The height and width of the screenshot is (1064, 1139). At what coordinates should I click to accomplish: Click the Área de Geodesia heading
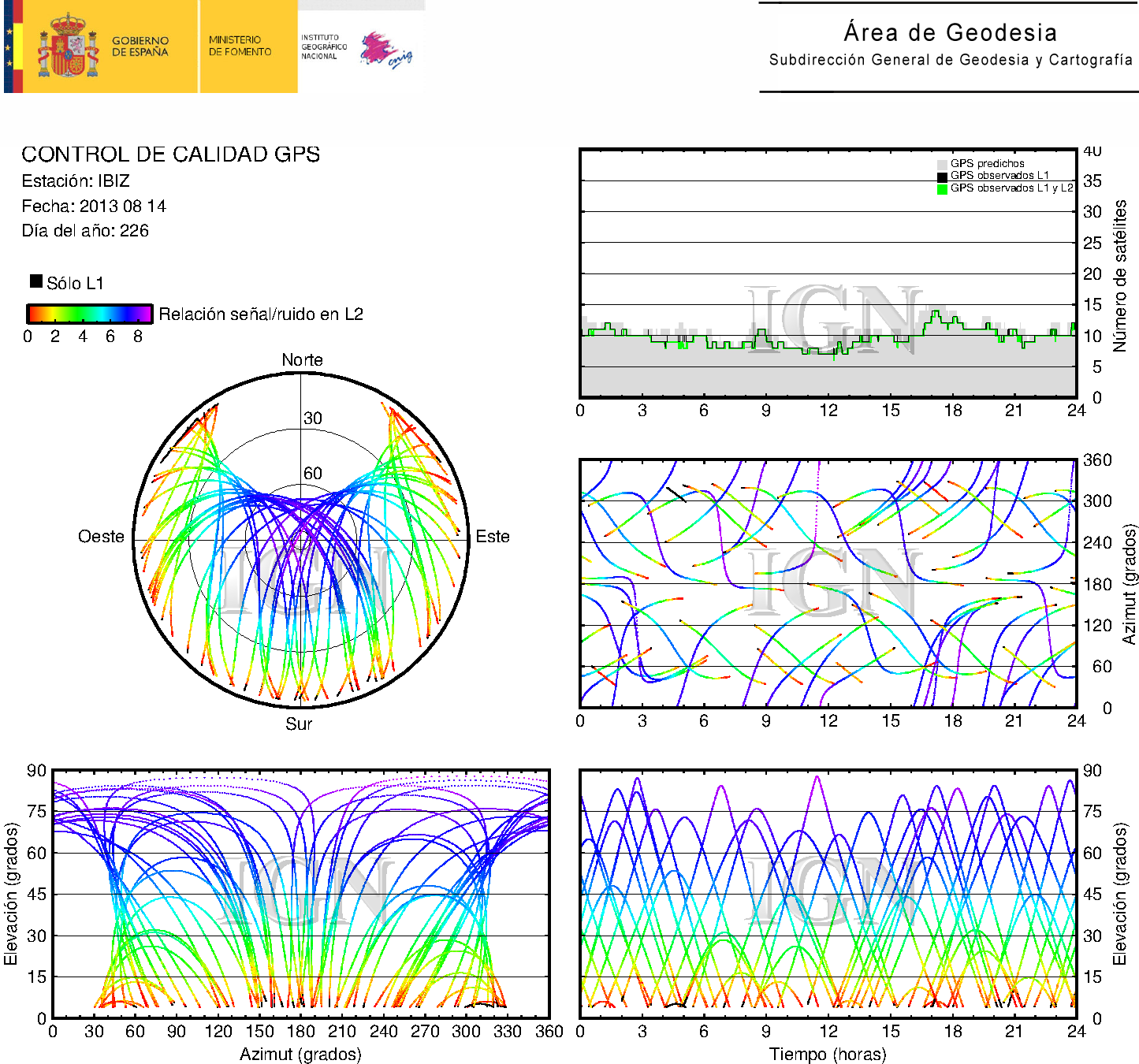950,33
